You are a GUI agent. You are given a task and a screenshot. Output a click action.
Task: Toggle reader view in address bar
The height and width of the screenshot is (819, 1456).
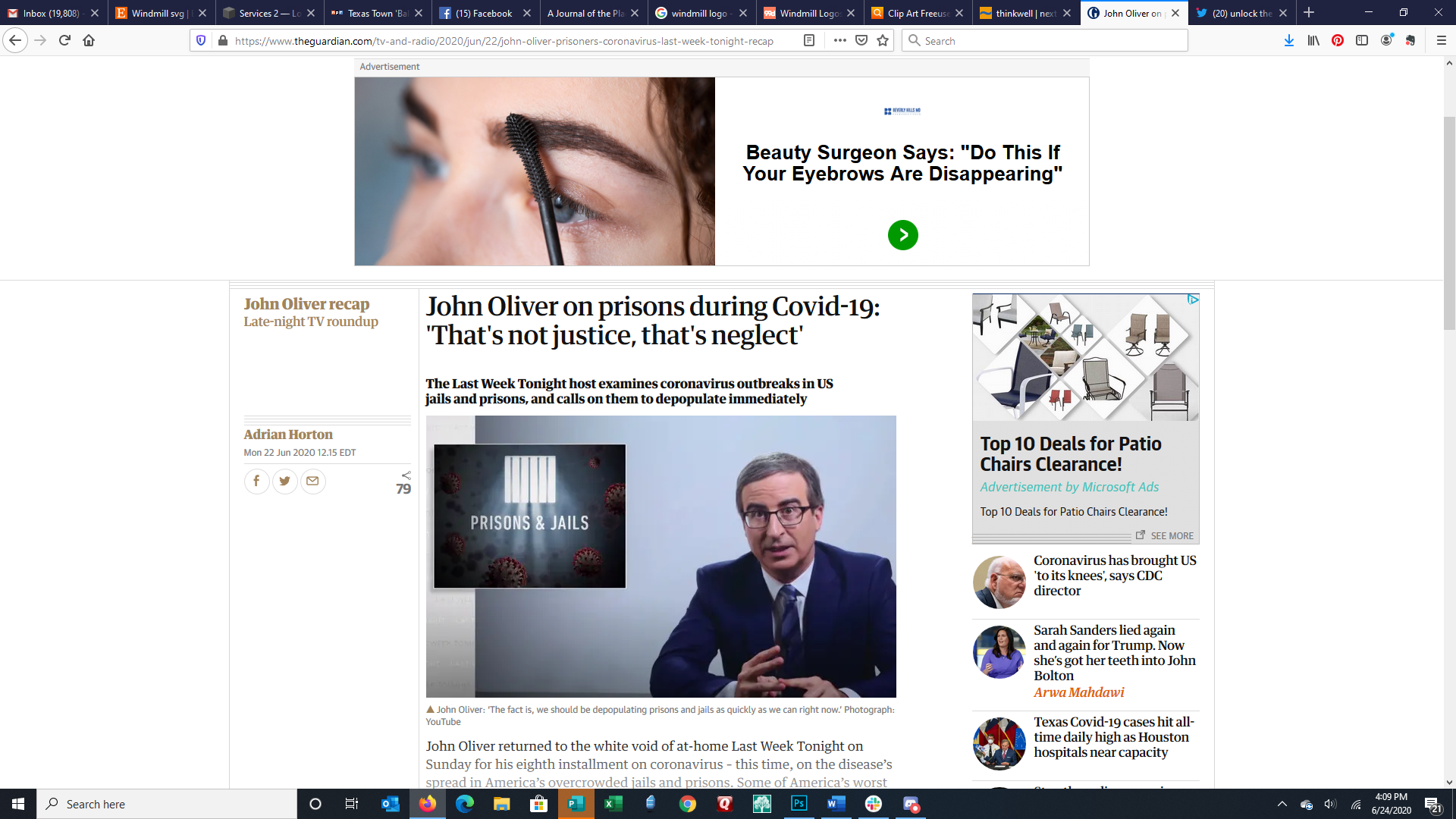pos(809,40)
